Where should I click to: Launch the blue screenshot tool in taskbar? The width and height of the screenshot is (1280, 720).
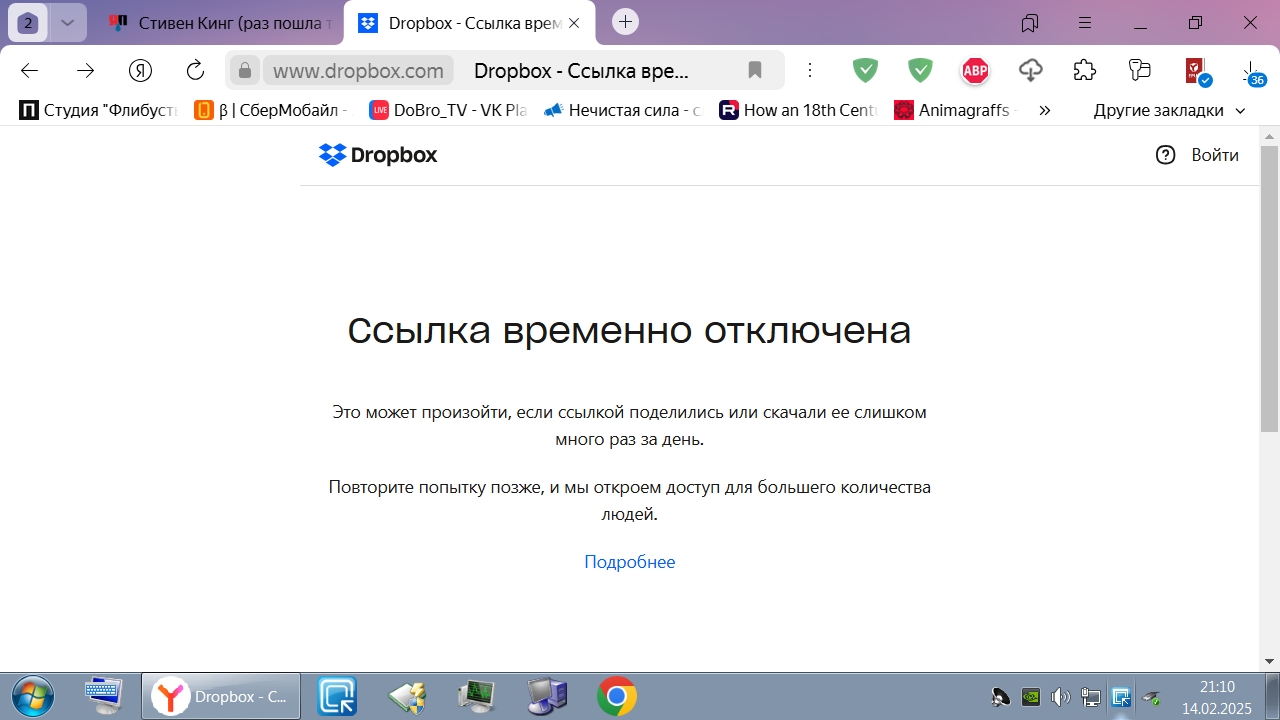[337, 696]
